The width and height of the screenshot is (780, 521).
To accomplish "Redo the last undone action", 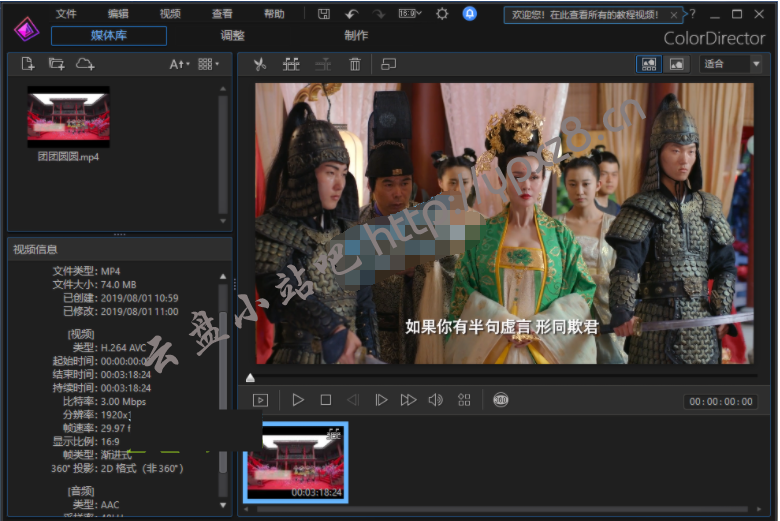I will pos(379,14).
